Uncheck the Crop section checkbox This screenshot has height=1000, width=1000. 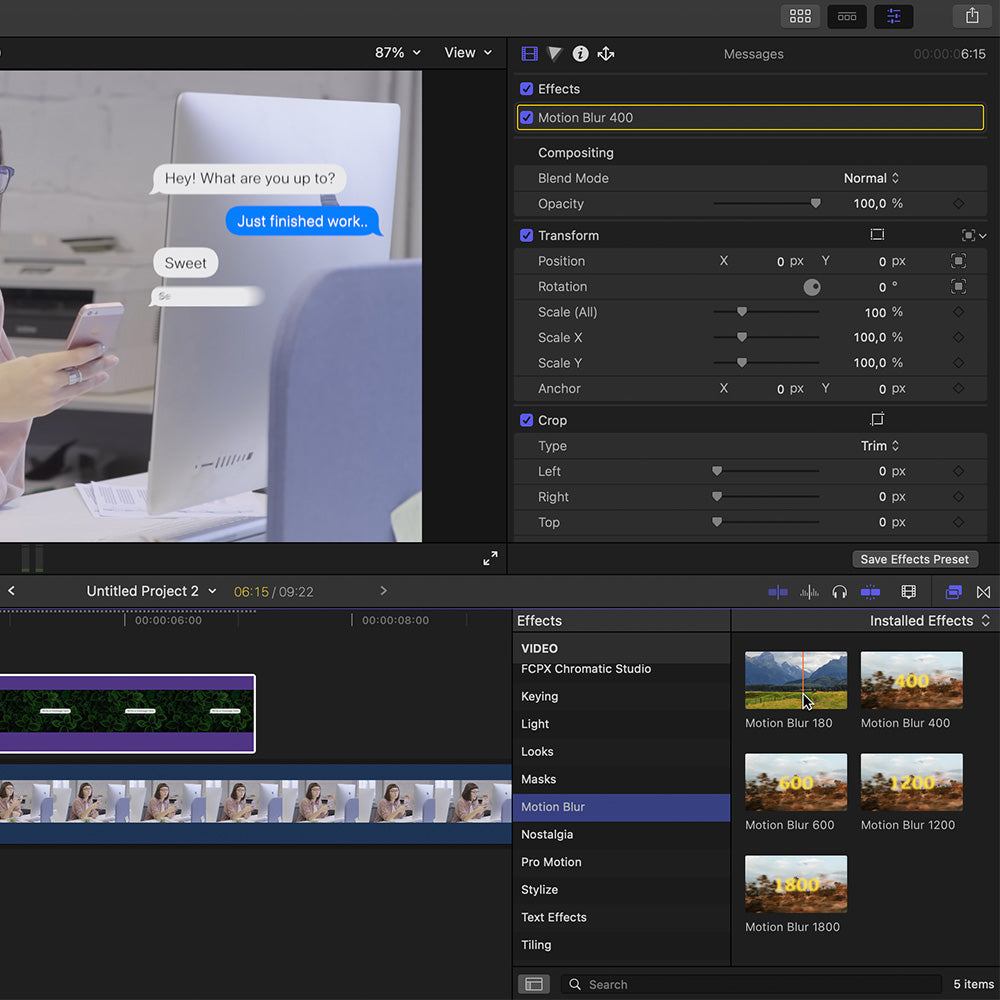coord(527,421)
